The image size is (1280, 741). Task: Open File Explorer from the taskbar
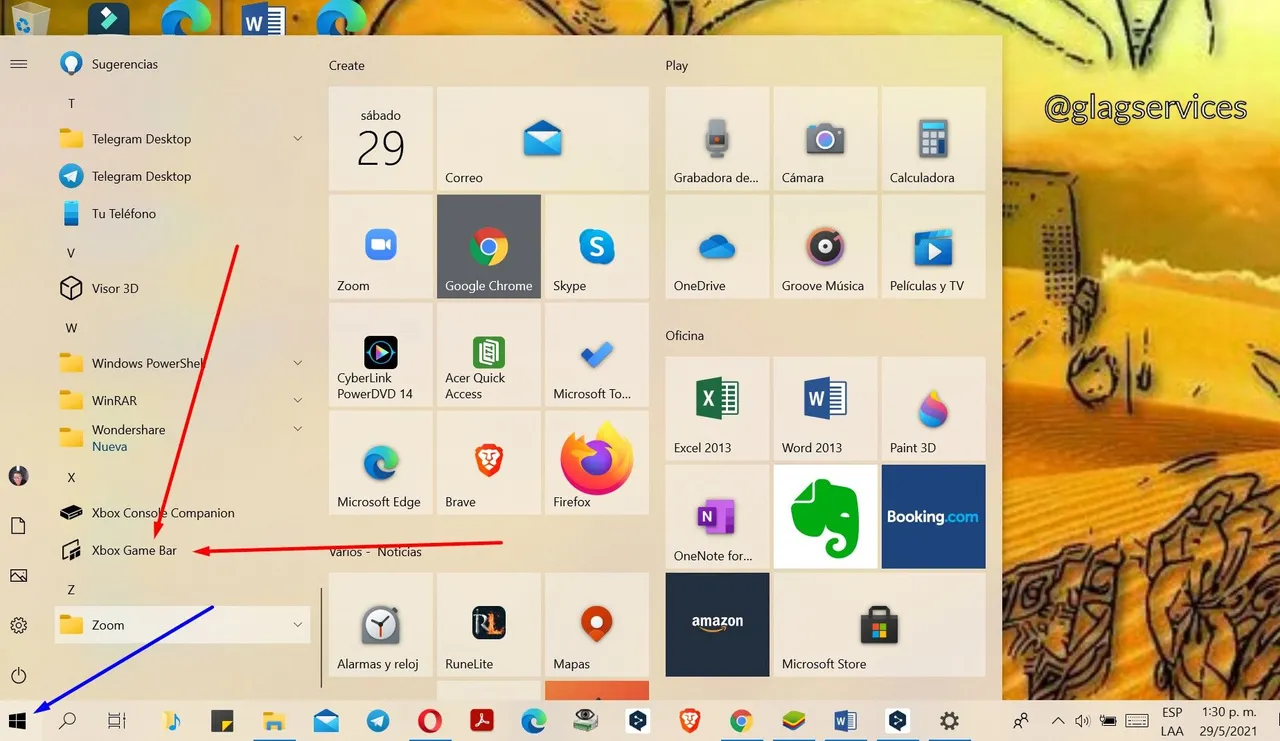coord(274,720)
